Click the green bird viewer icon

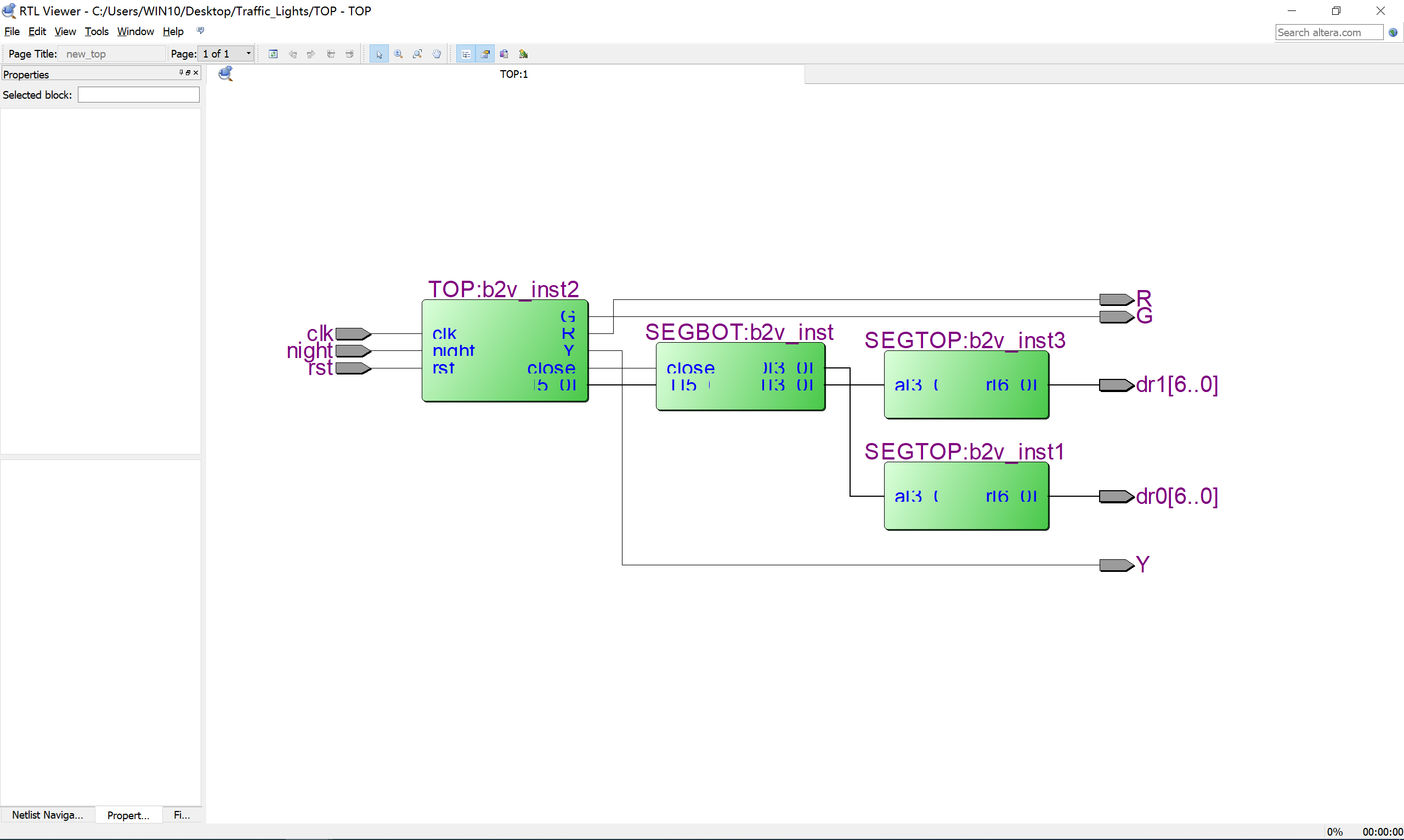[x=523, y=54]
